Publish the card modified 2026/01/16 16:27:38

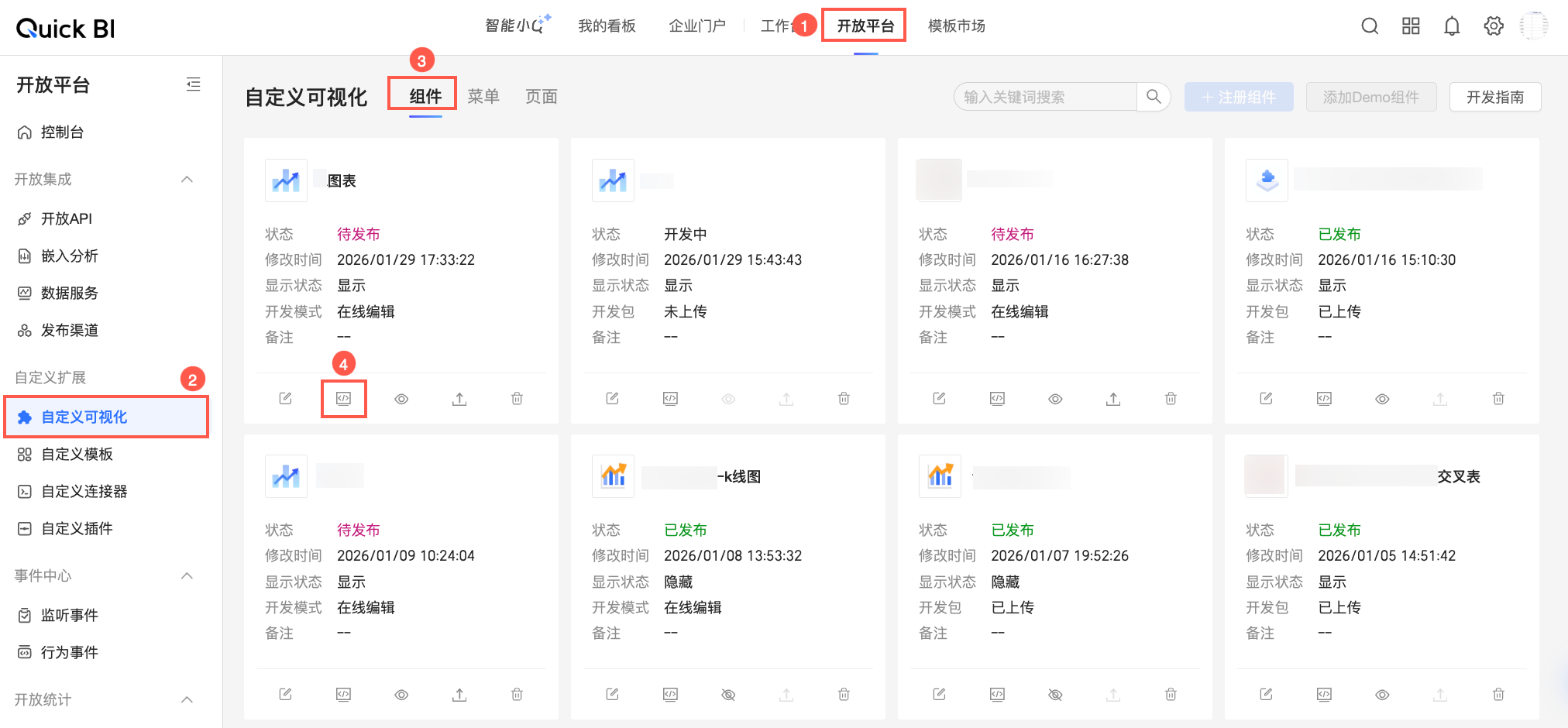coord(1113,398)
